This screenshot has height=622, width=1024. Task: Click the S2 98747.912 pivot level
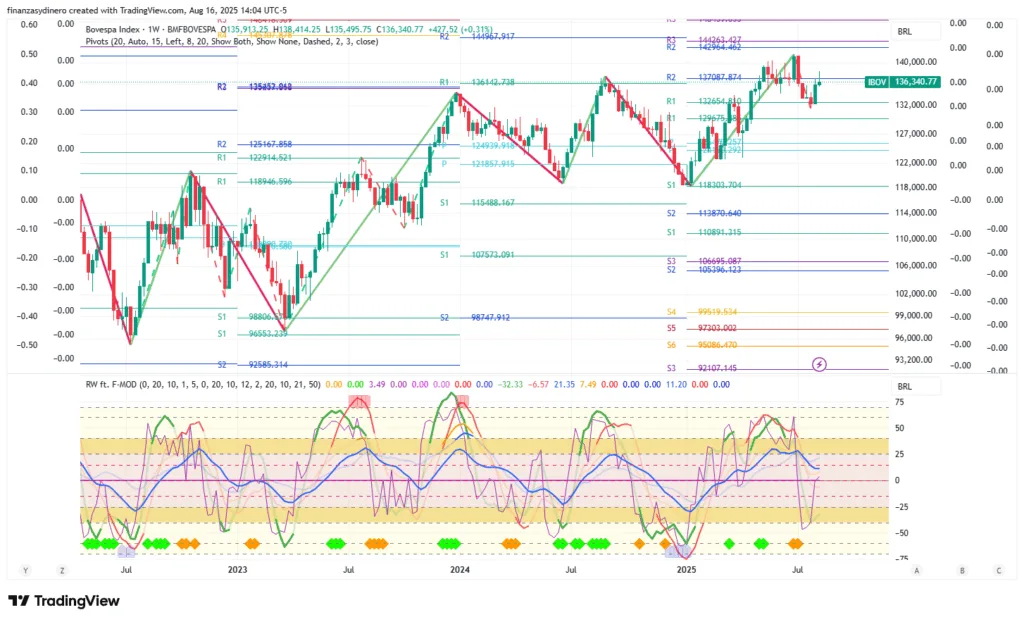coord(475,318)
